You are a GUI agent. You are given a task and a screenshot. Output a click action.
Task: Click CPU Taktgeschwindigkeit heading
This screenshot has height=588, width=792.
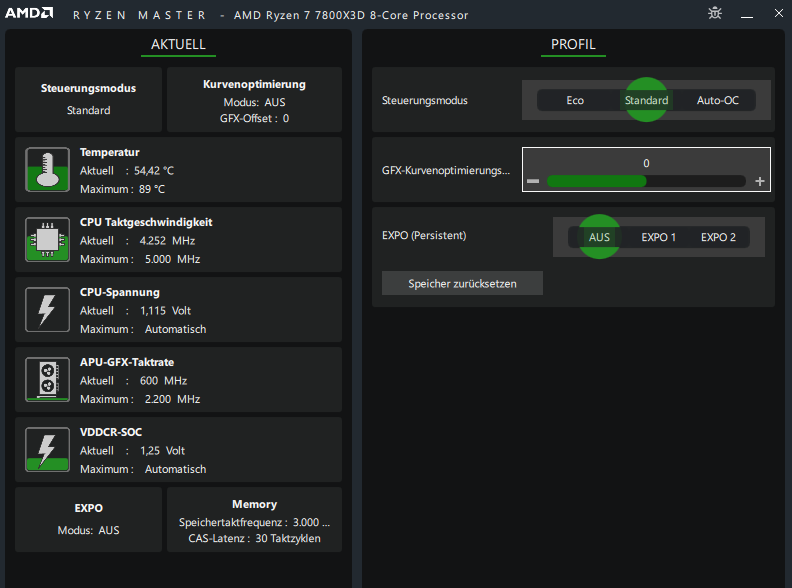pyautogui.click(x=146, y=222)
